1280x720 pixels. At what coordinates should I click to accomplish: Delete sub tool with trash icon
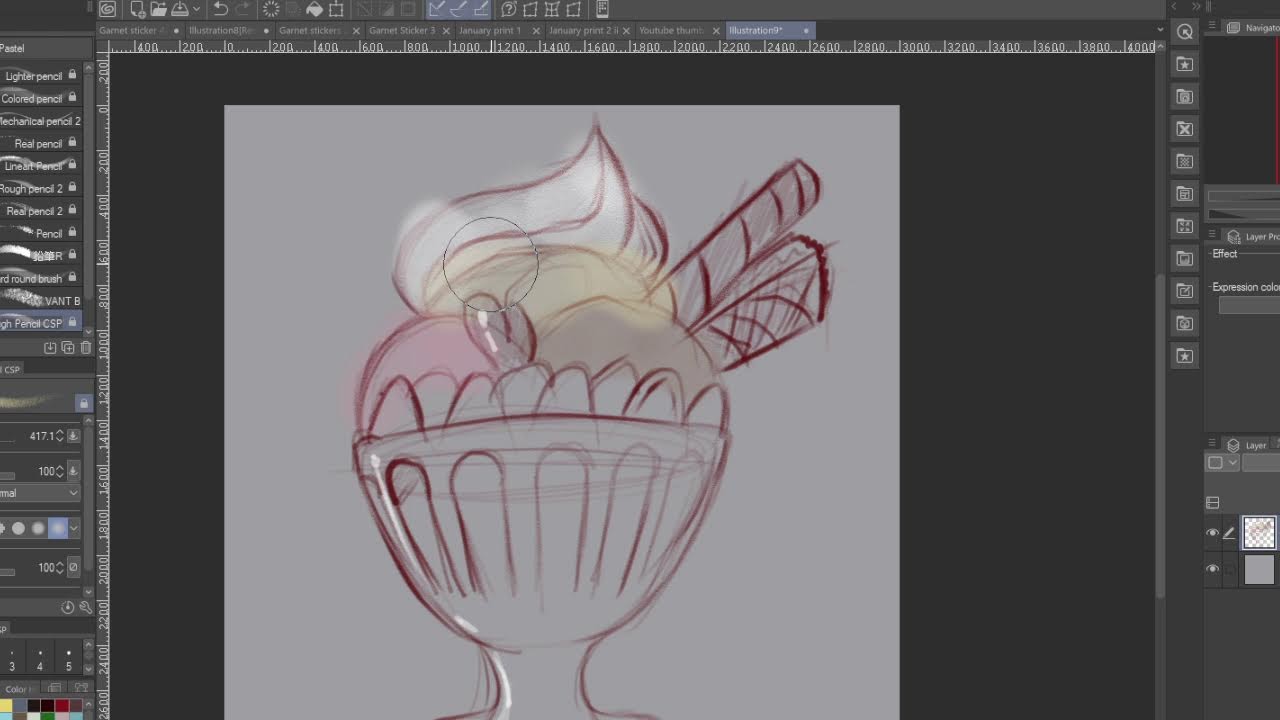click(x=84, y=348)
